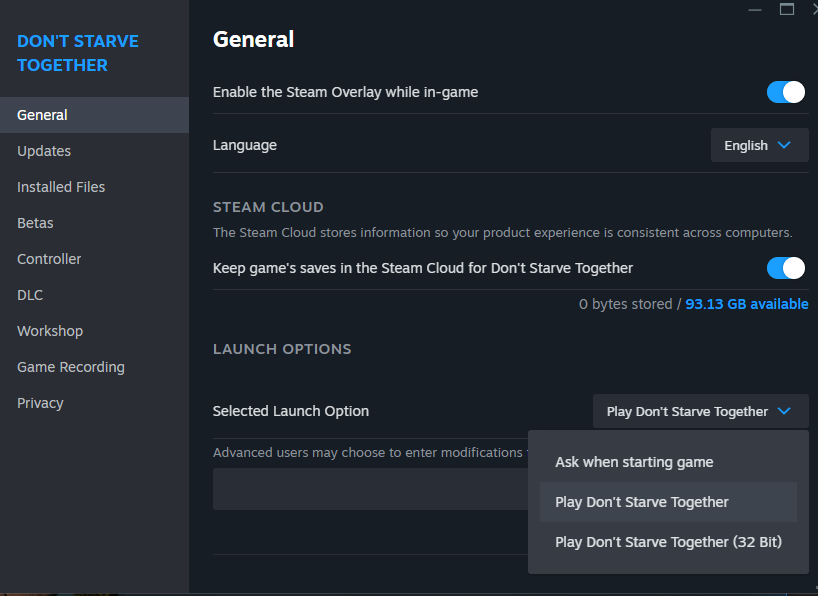Image resolution: width=818 pixels, height=596 pixels.
Task: Select "Play Don't Starve Together (32 Bit)" option
Action: click(x=668, y=542)
